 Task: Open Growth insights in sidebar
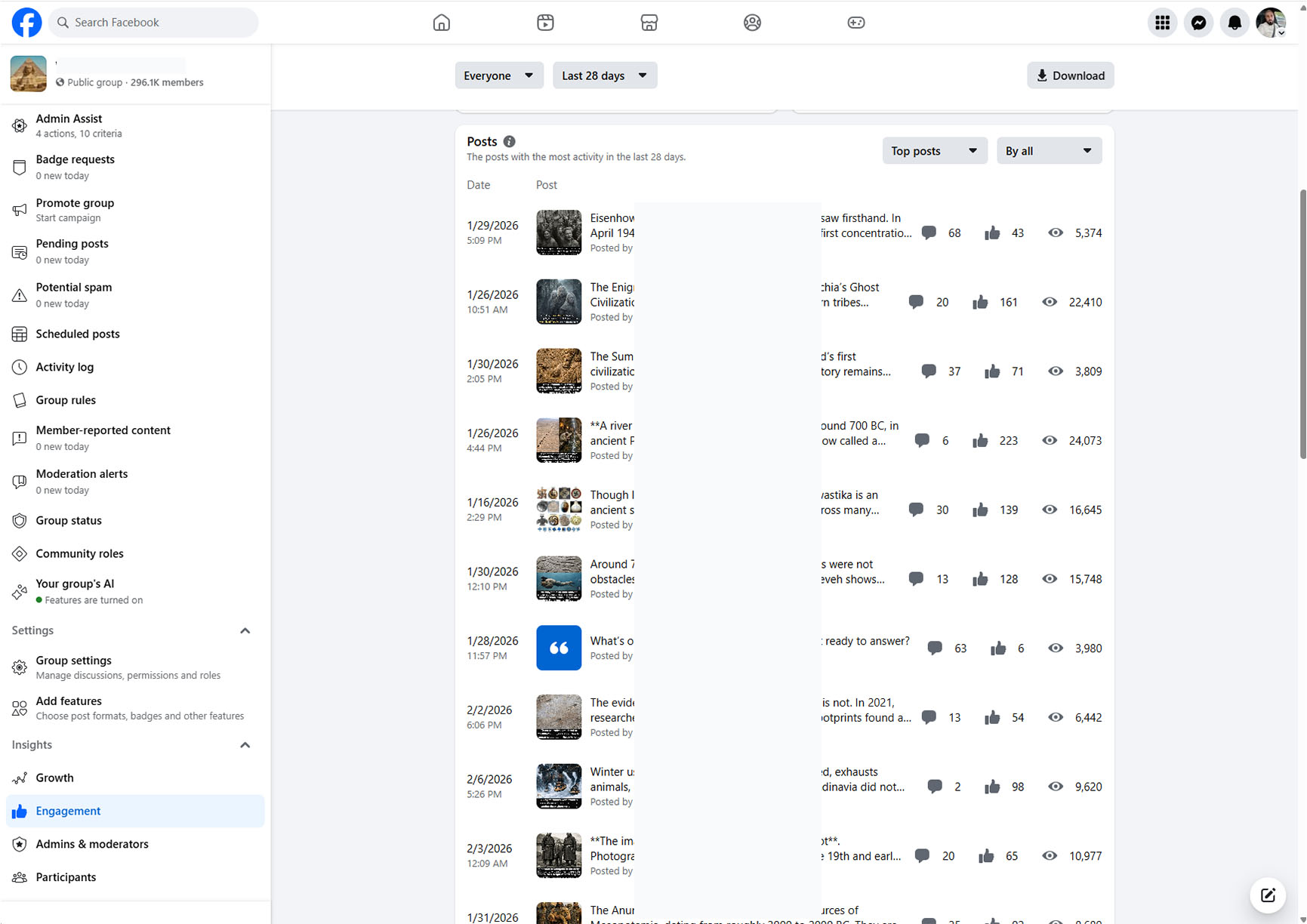[54, 778]
